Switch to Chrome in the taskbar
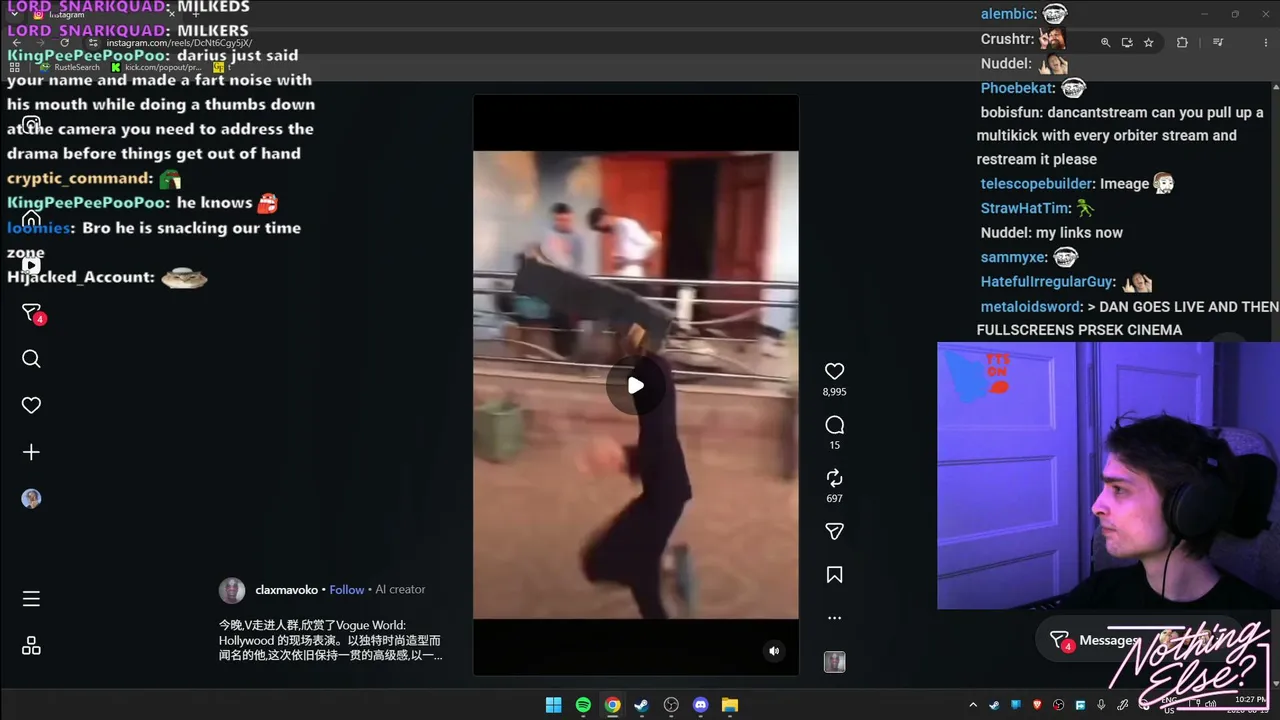The height and width of the screenshot is (720, 1280). pyautogui.click(x=612, y=705)
